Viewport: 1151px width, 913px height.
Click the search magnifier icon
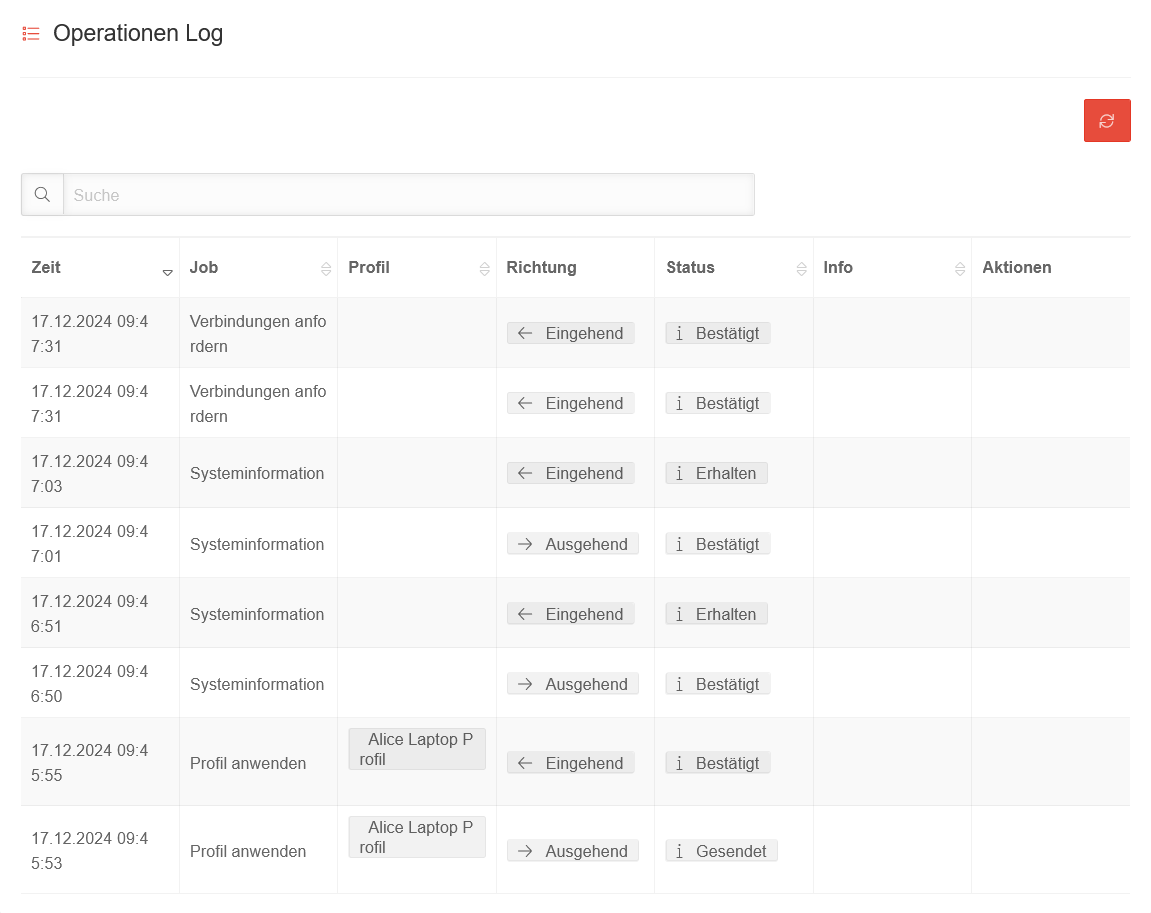point(42,195)
